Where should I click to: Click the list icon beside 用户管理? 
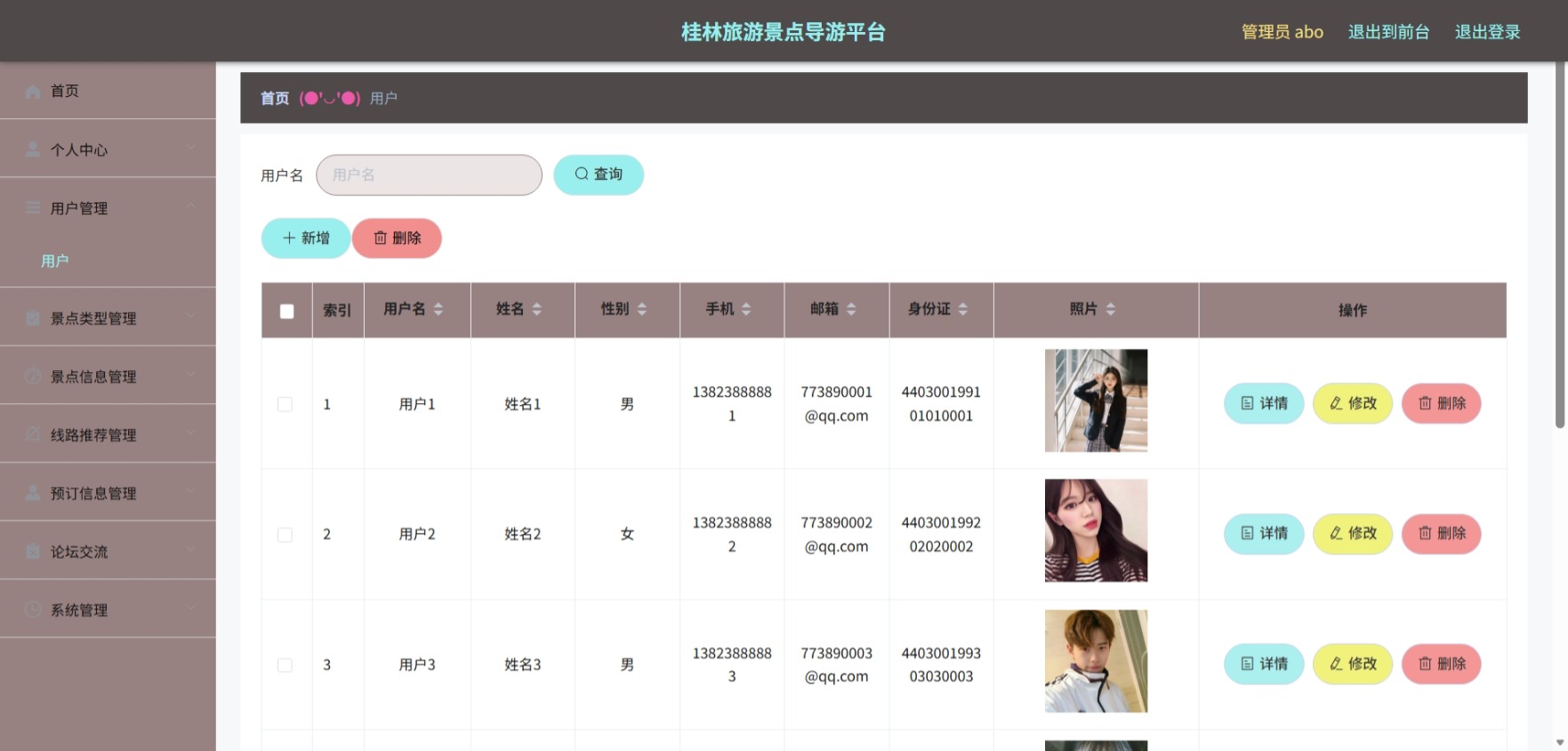tap(34, 208)
